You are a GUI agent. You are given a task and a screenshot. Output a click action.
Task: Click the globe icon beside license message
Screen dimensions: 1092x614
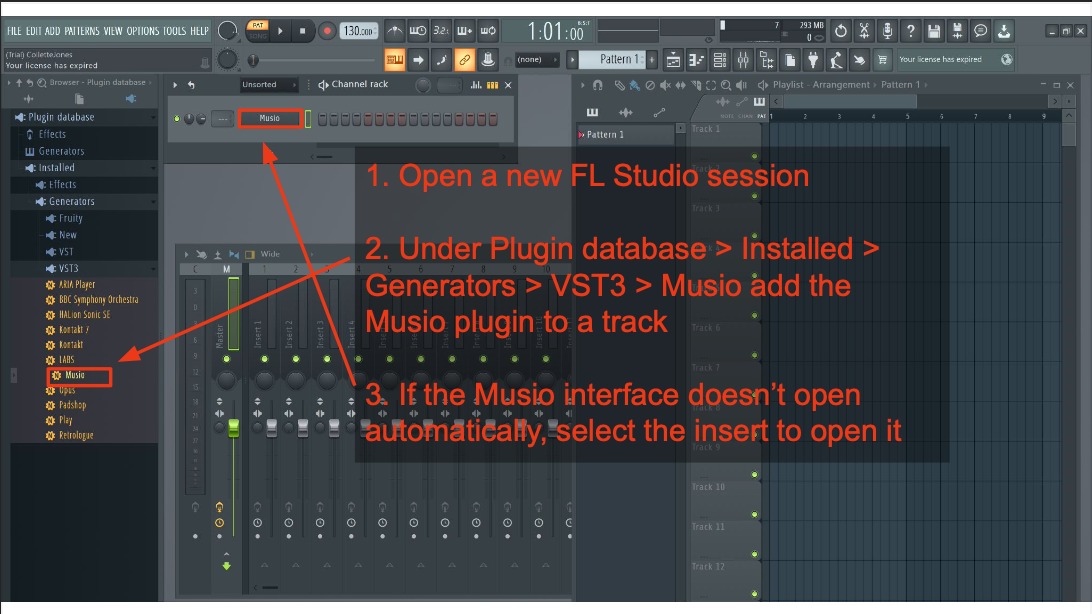(x=1006, y=59)
